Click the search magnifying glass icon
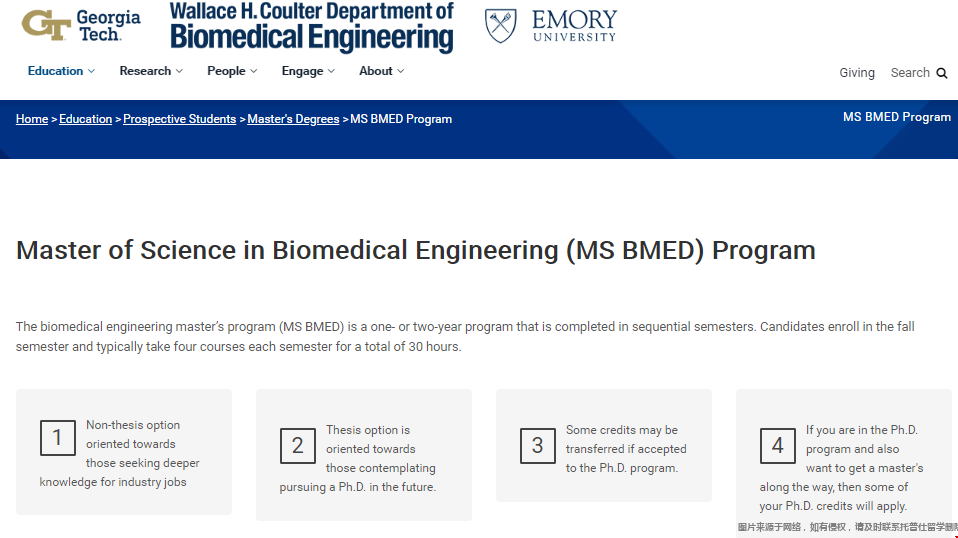 pyautogui.click(x=942, y=73)
